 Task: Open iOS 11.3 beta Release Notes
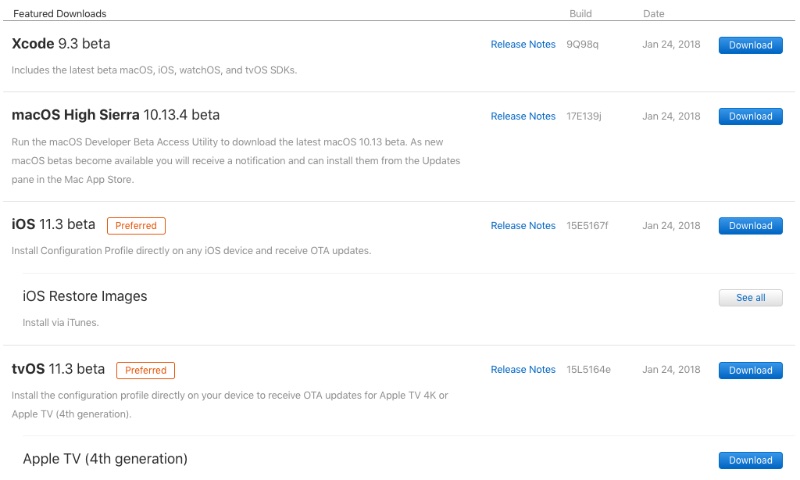tap(523, 225)
